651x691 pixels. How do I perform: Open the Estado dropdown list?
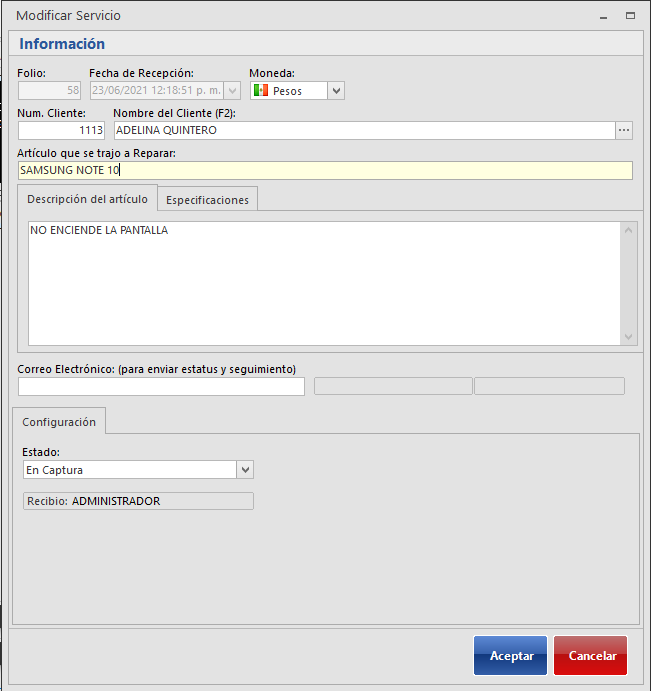pyautogui.click(x=246, y=470)
